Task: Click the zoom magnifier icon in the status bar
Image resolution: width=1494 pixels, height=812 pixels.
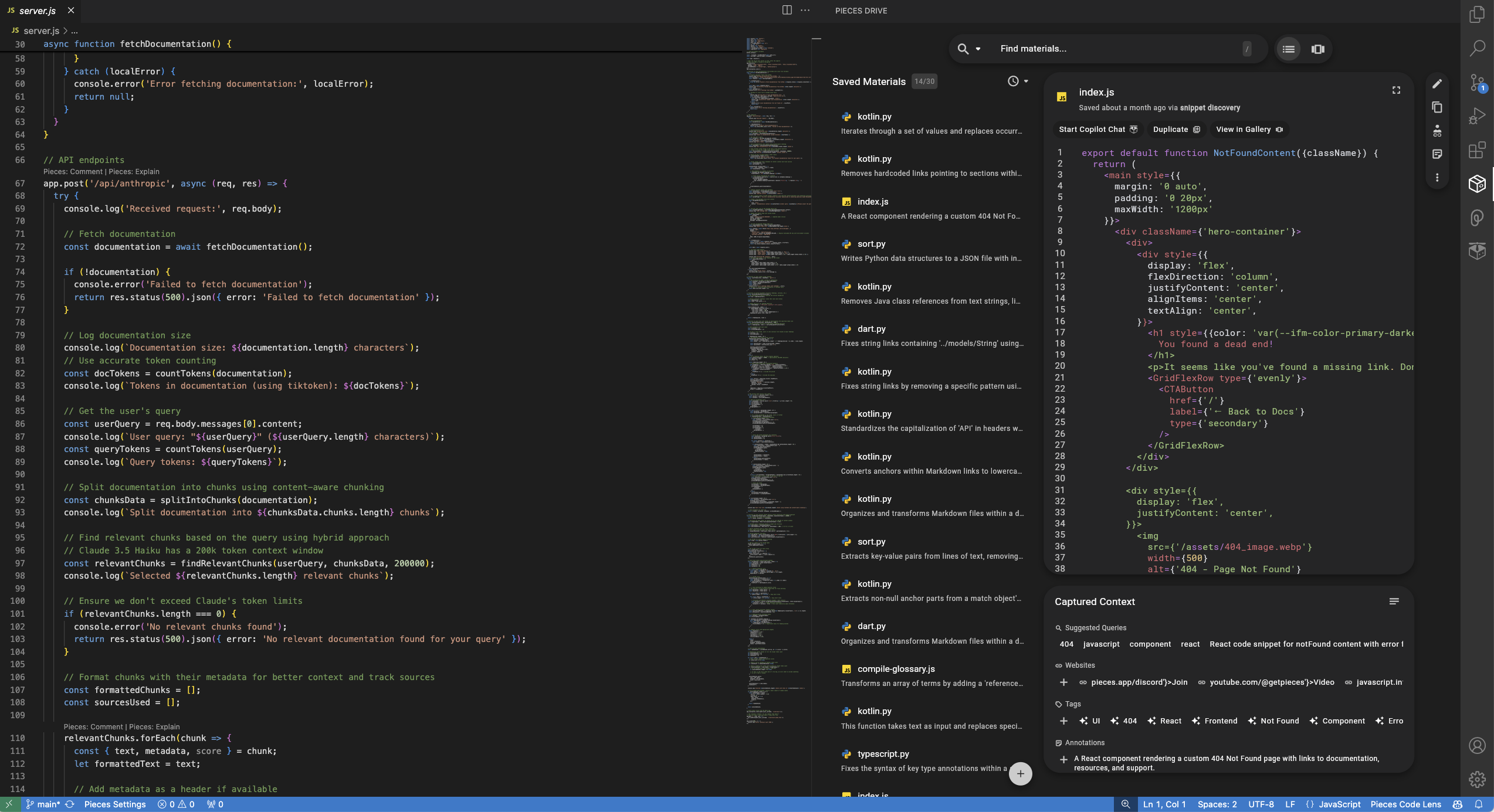Action: click(1125, 804)
